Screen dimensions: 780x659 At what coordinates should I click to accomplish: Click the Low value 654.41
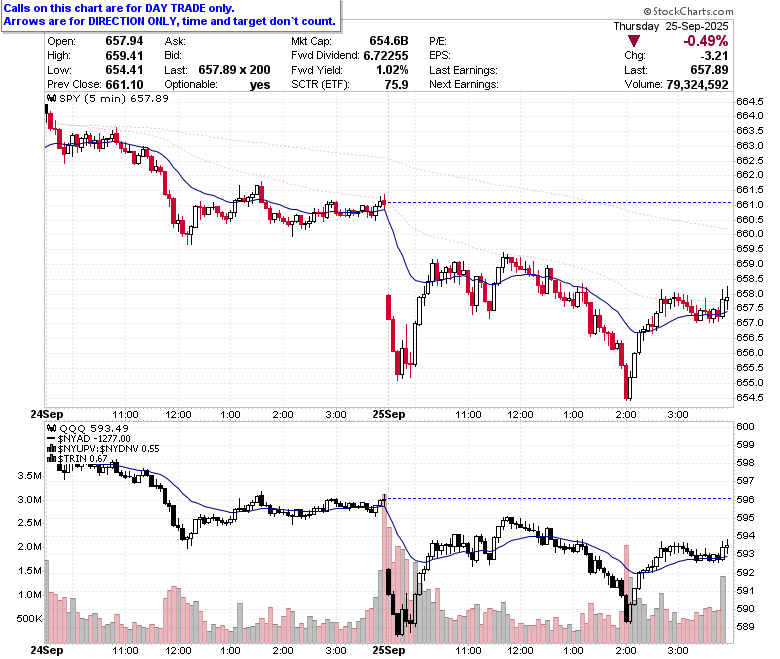pos(124,70)
